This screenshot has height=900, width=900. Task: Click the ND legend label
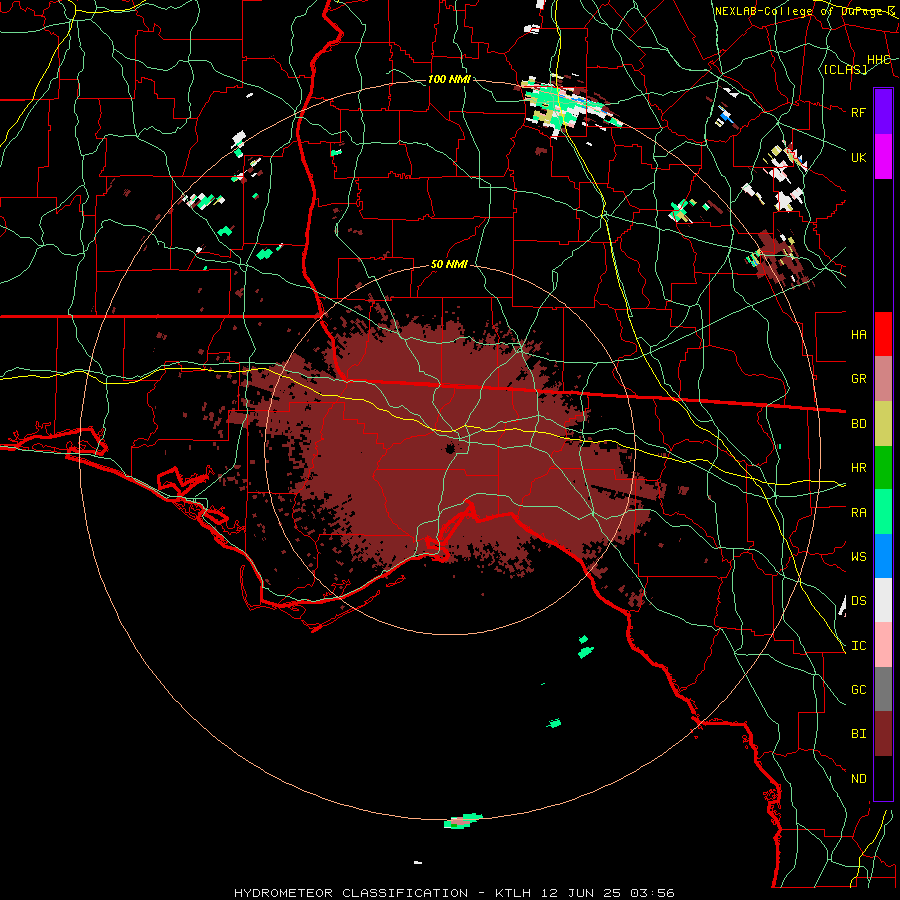(x=859, y=778)
